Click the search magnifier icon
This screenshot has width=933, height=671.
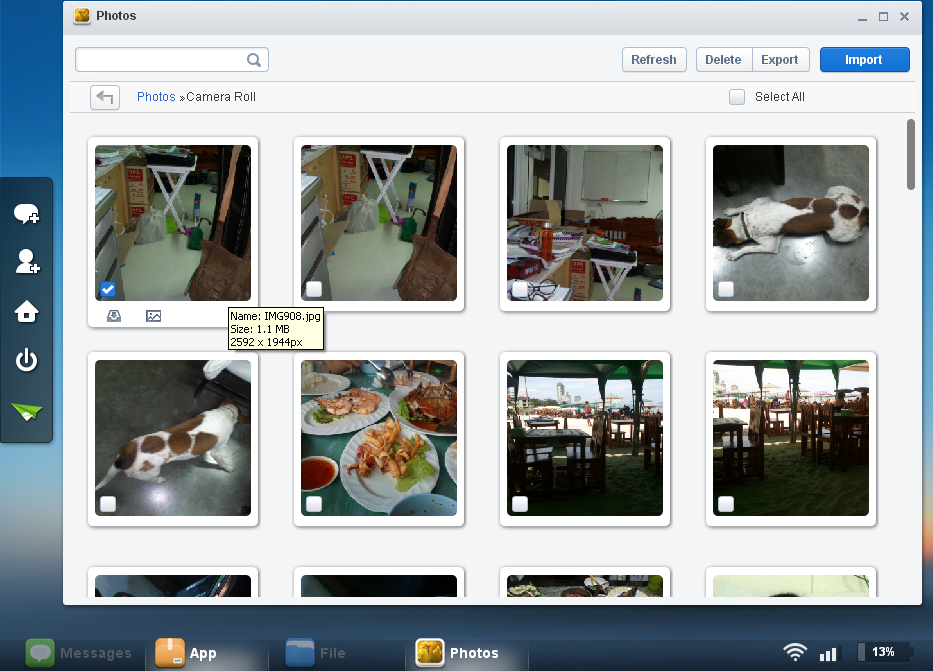tap(254, 60)
